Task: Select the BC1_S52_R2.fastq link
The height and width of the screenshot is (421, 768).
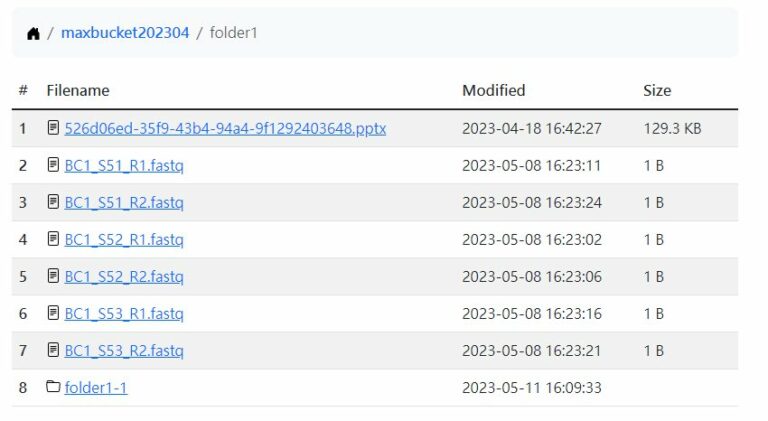Action: pos(124,276)
